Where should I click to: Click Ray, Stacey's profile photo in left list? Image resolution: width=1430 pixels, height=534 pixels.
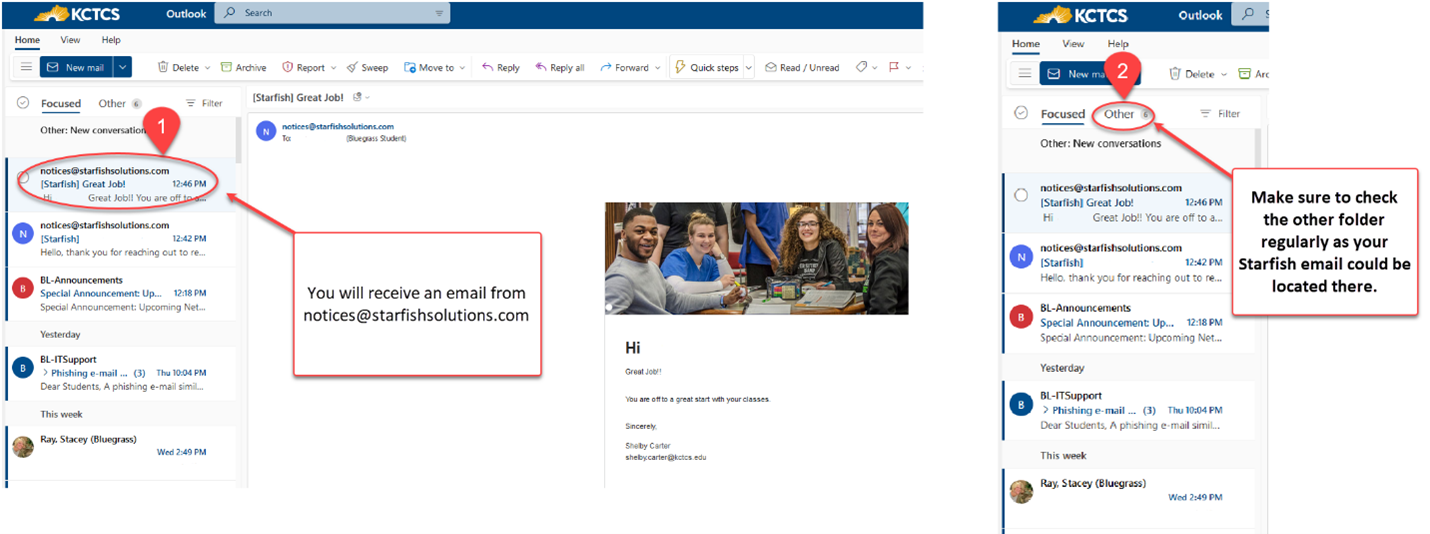coord(23,446)
